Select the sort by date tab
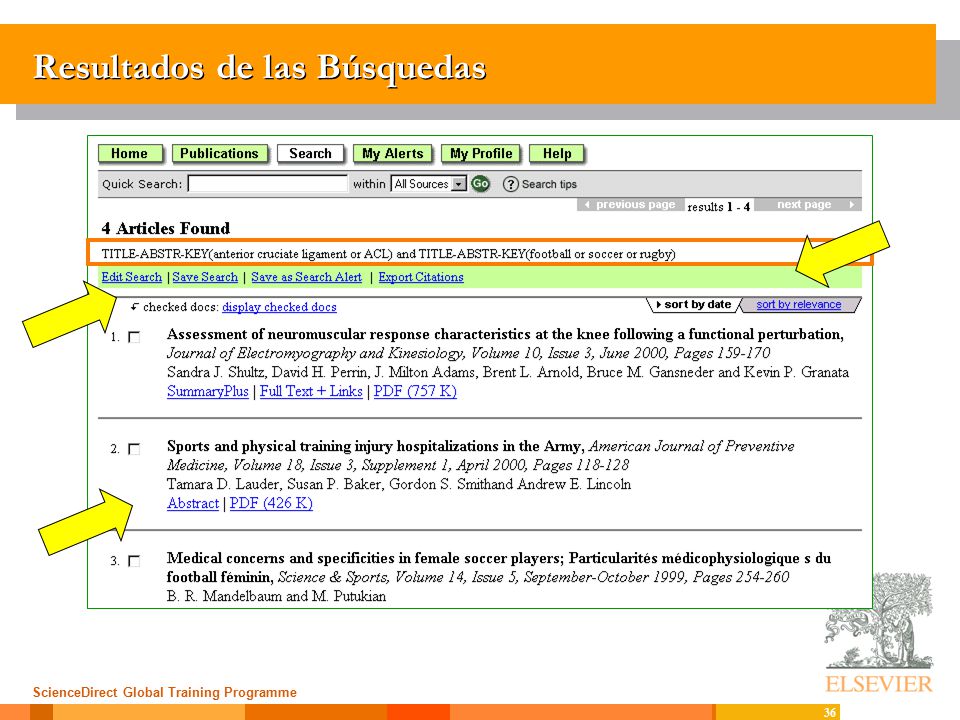Image resolution: width=960 pixels, height=720 pixels. tap(694, 305)
